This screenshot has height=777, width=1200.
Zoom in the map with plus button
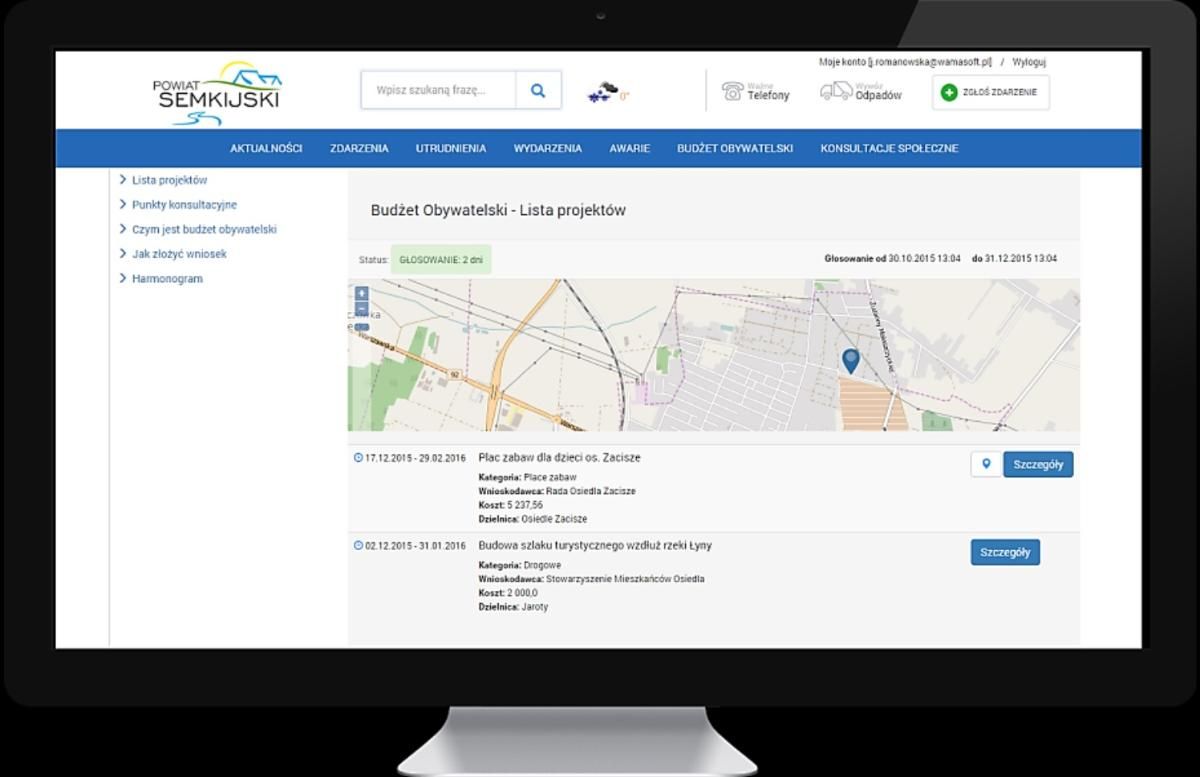tap(362, 294)
